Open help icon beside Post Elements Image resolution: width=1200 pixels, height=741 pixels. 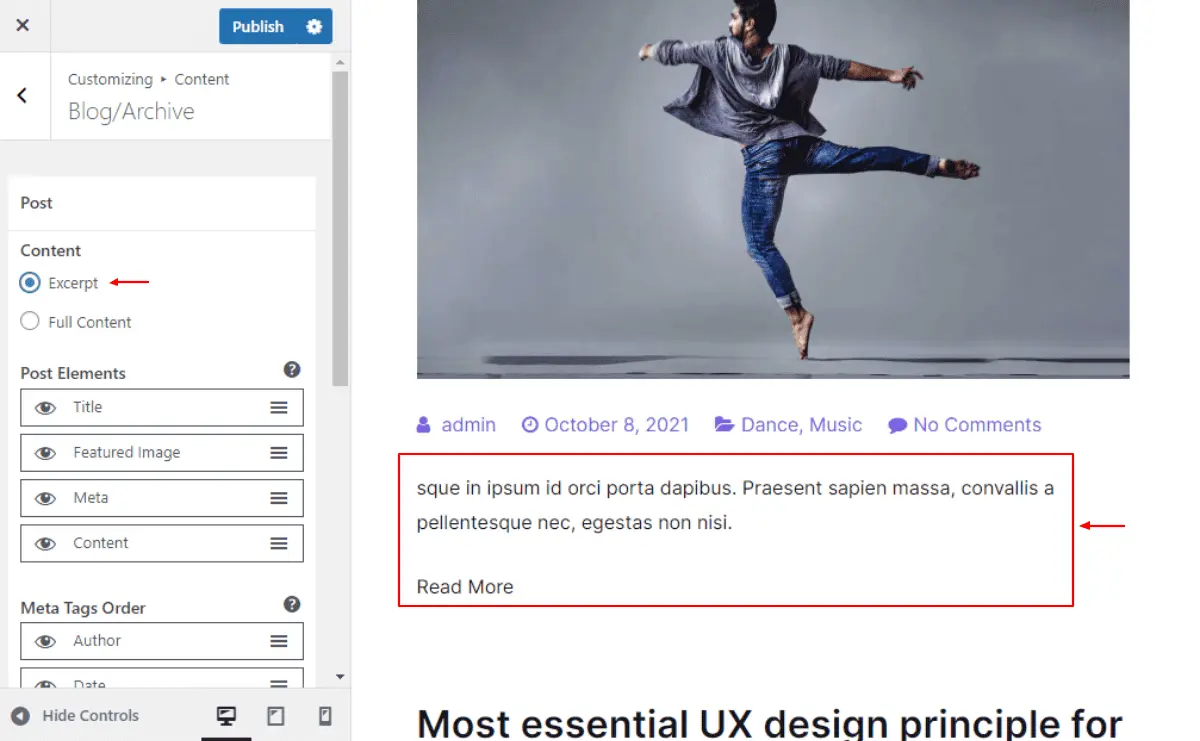click(x=292, y=370)
